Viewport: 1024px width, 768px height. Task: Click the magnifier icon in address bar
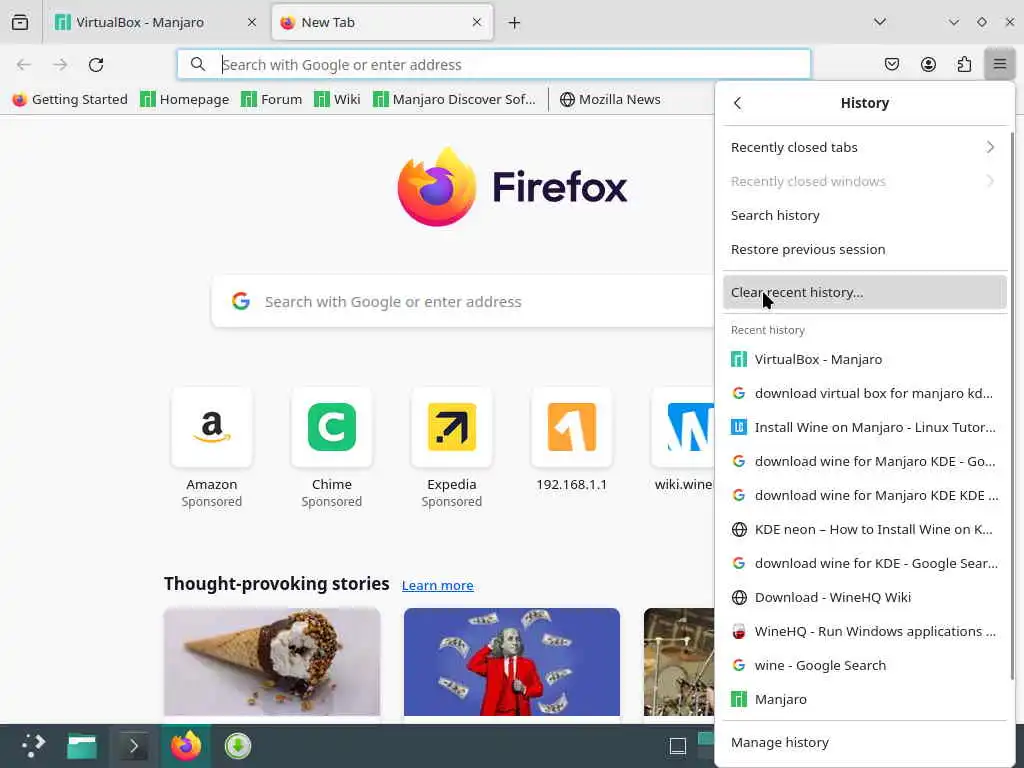pos(197,64)
